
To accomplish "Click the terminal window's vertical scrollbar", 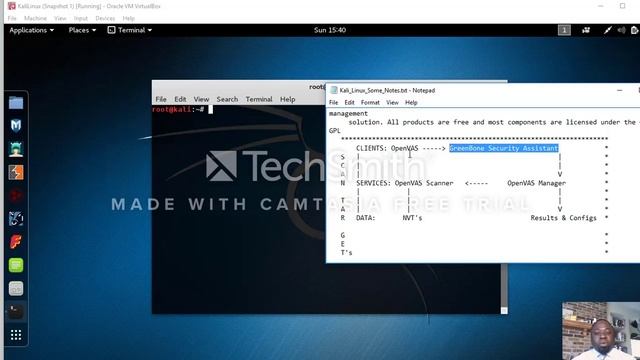I will [x=504, y=288].
